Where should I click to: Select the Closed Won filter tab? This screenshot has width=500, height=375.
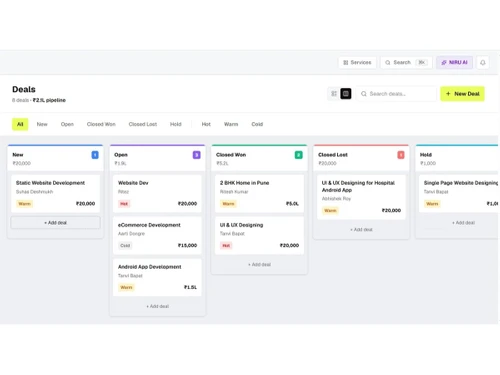(101, 124)
